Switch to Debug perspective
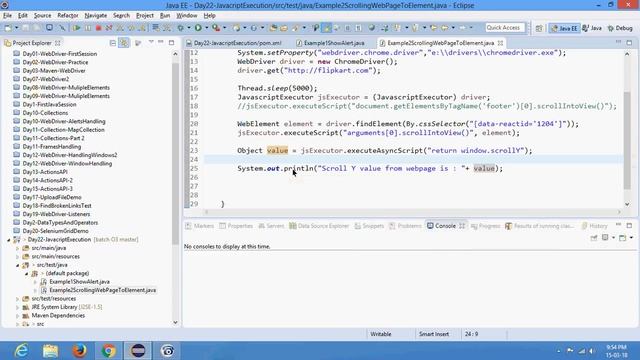640x360 pixels. 620,28
